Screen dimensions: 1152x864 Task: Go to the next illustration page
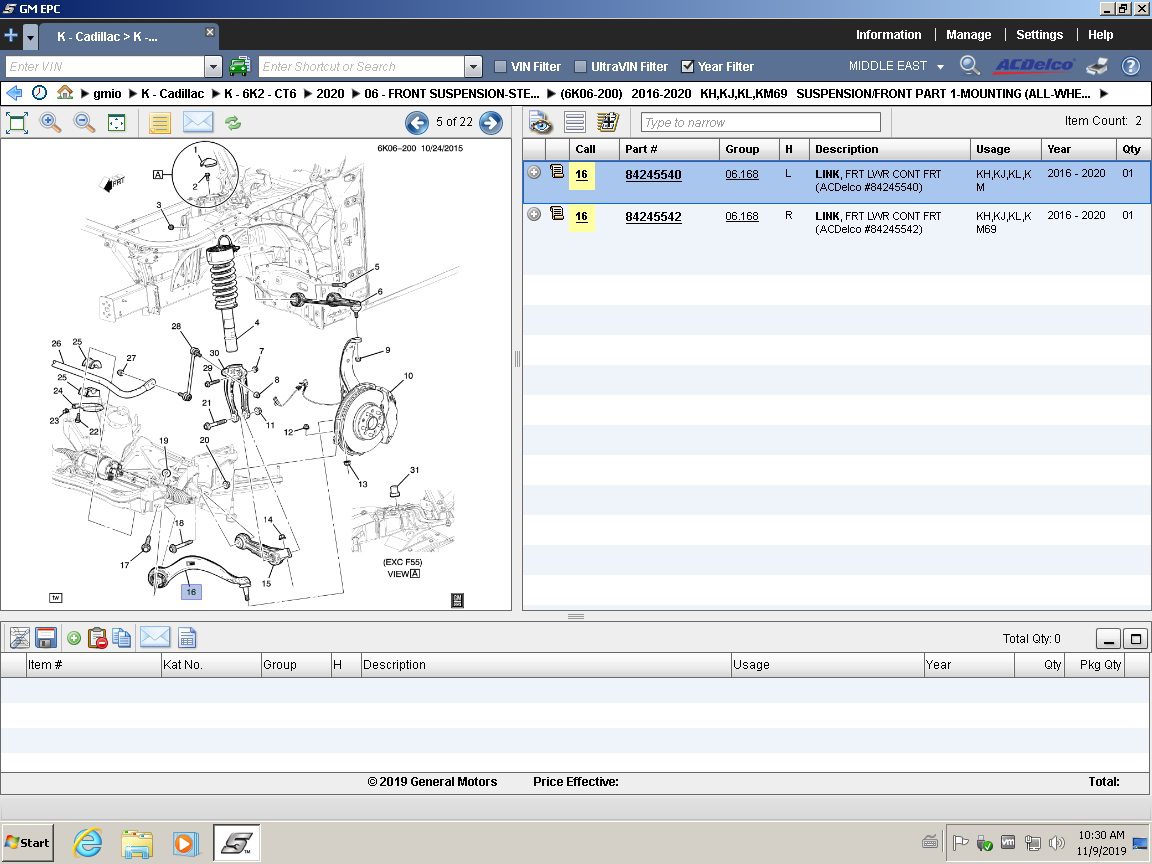tap(490, 123)
